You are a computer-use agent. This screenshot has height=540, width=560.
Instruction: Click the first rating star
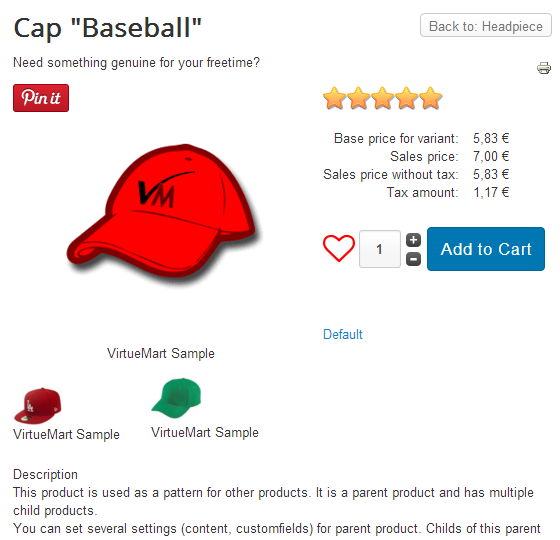(334, 98)
